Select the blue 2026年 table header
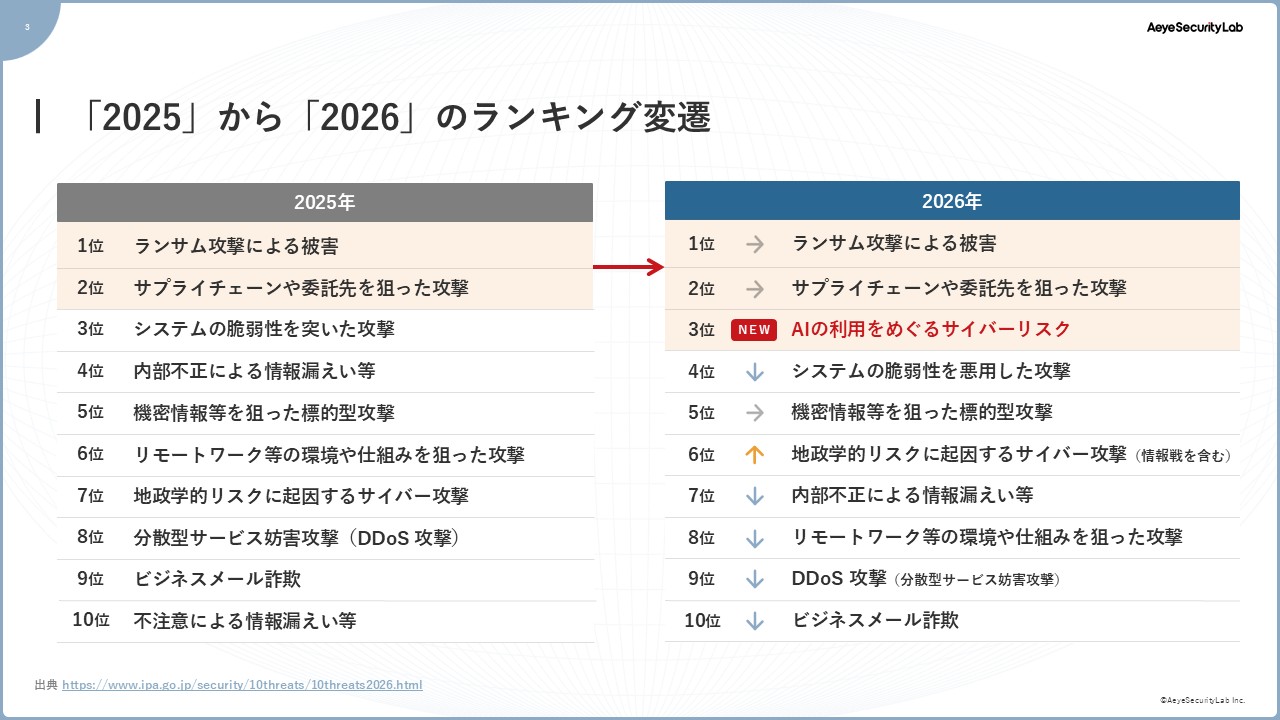1280x720 pixels. click(x=951, y=201)
